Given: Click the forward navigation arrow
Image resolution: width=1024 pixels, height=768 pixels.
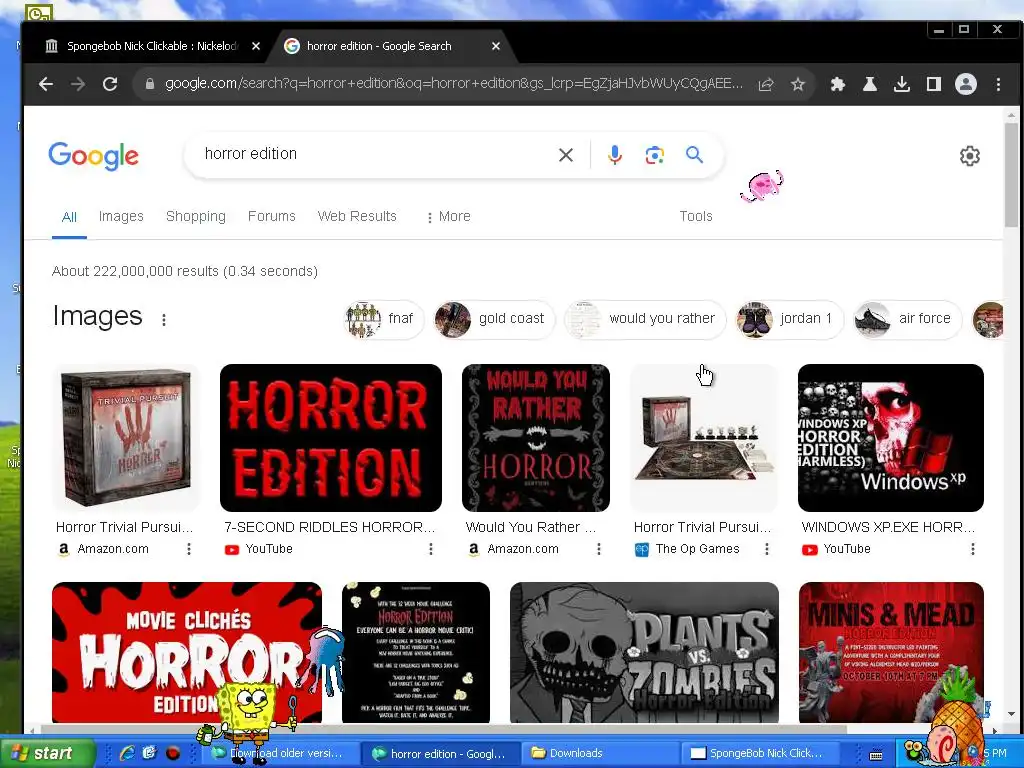Looking at the screenshot, I should coord(78,84).
